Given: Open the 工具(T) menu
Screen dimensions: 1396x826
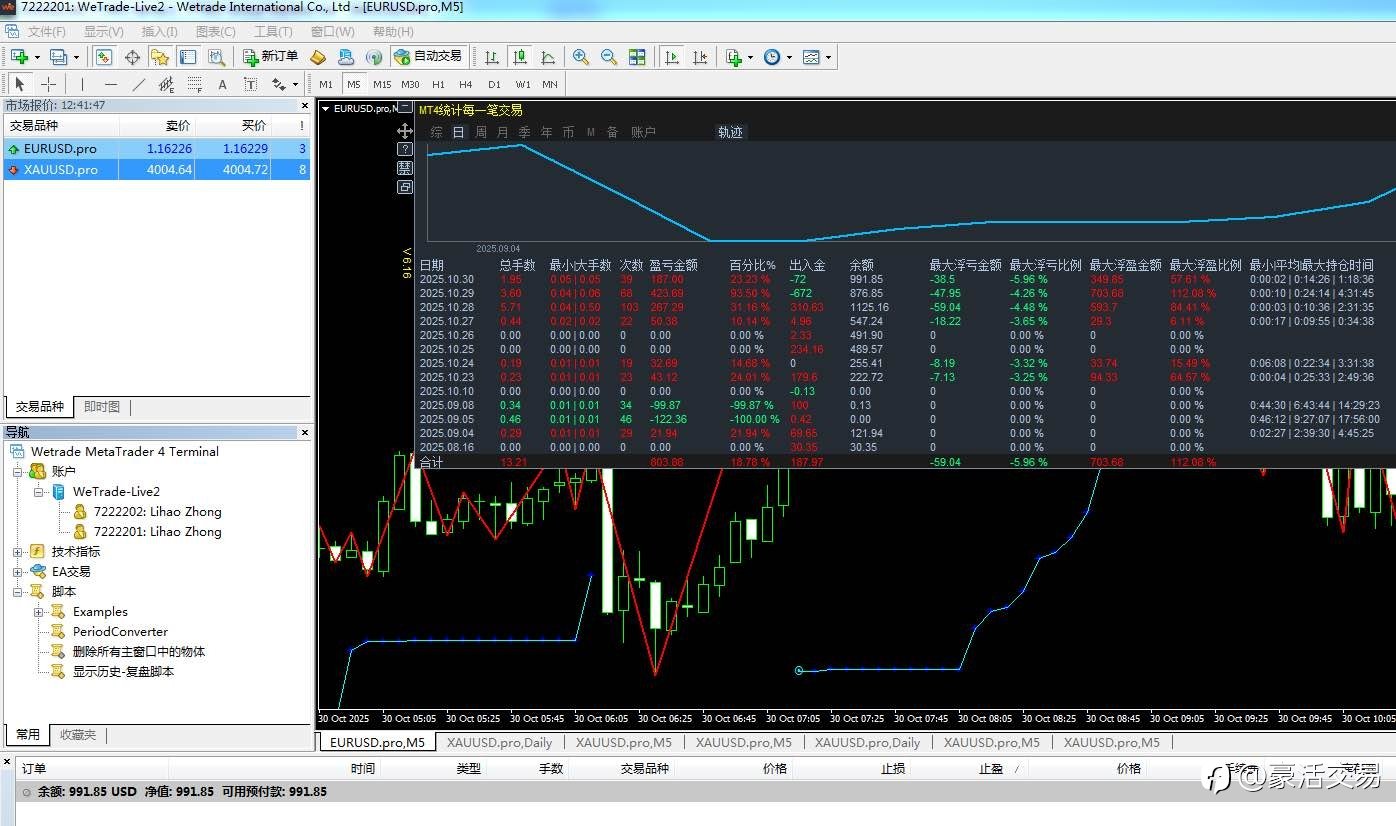Looking at the screenshot, I should pyautogui.click(x=273, y=32).
